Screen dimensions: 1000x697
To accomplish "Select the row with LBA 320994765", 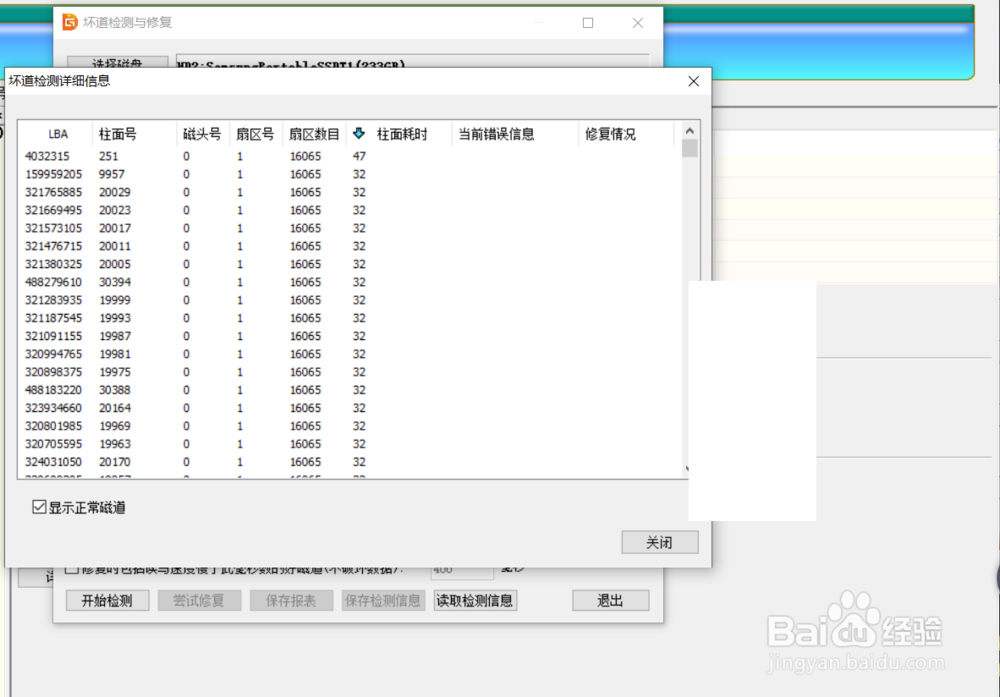I will [x=351, y=354].
